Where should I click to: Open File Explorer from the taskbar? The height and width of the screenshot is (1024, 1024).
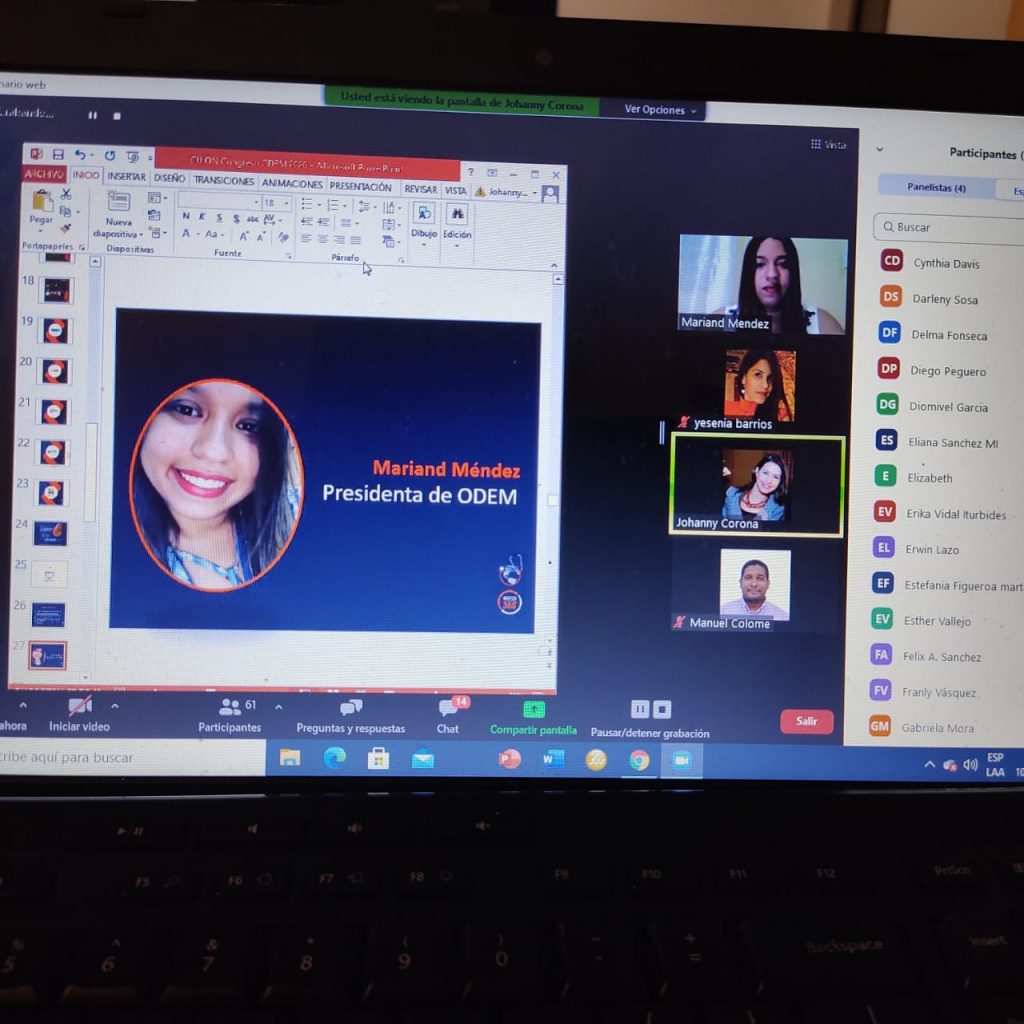click(290, 758)
